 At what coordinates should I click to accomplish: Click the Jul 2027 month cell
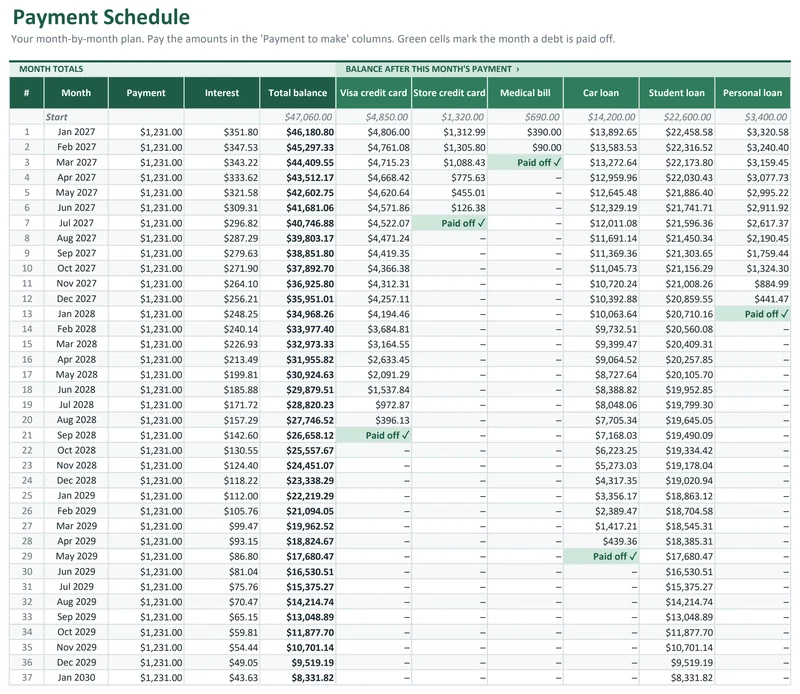click(x=76, y=223)
